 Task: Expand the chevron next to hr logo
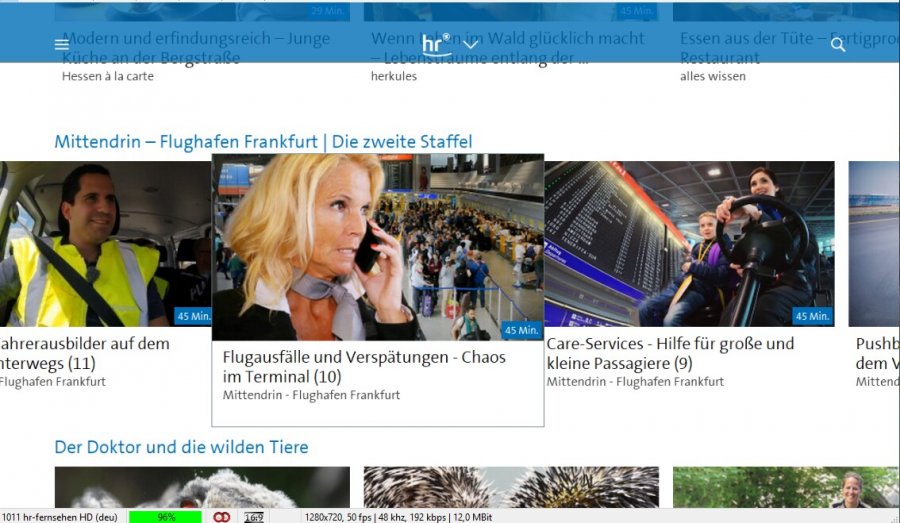471,44
